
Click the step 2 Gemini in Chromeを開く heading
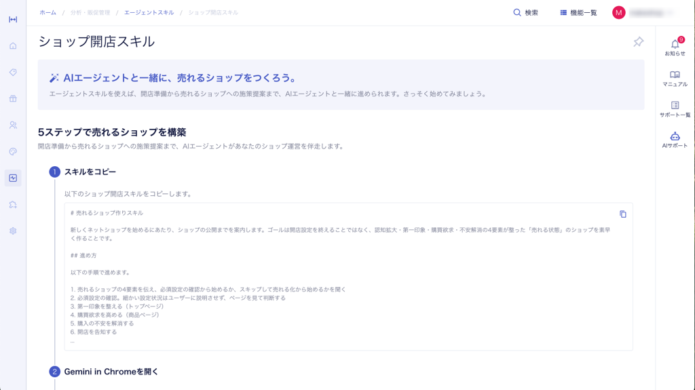coord(111,372)
